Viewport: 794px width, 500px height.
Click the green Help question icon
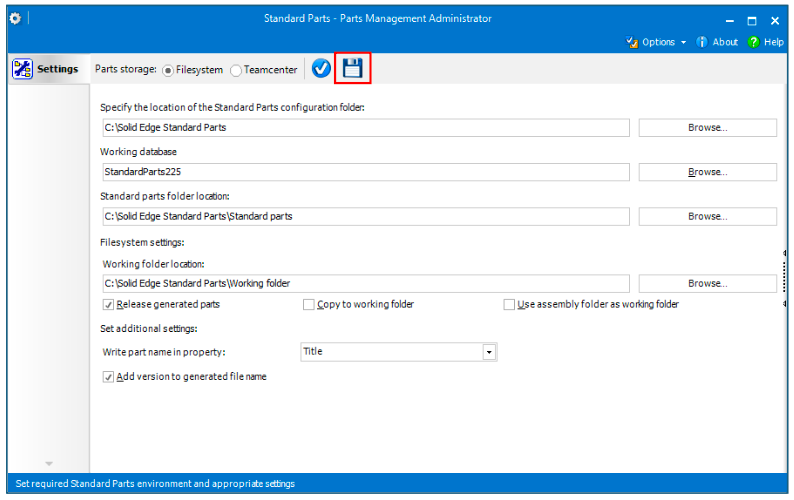[753, 42]
